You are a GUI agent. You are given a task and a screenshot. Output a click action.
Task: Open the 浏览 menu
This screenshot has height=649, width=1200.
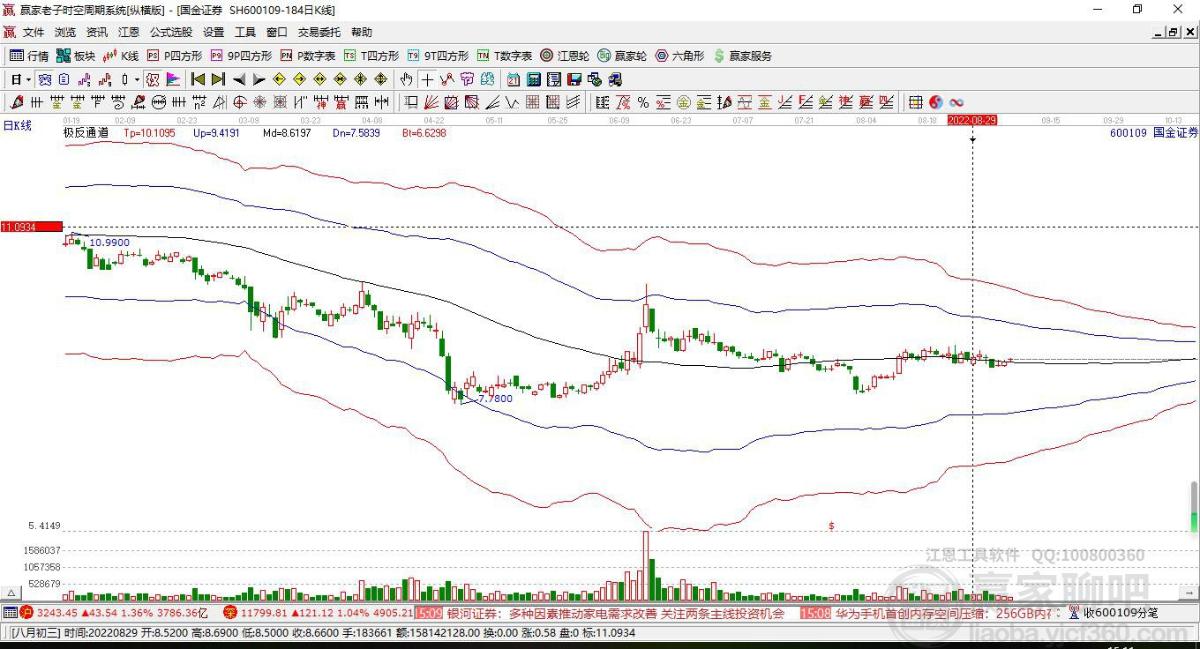[x=65, y=32]
